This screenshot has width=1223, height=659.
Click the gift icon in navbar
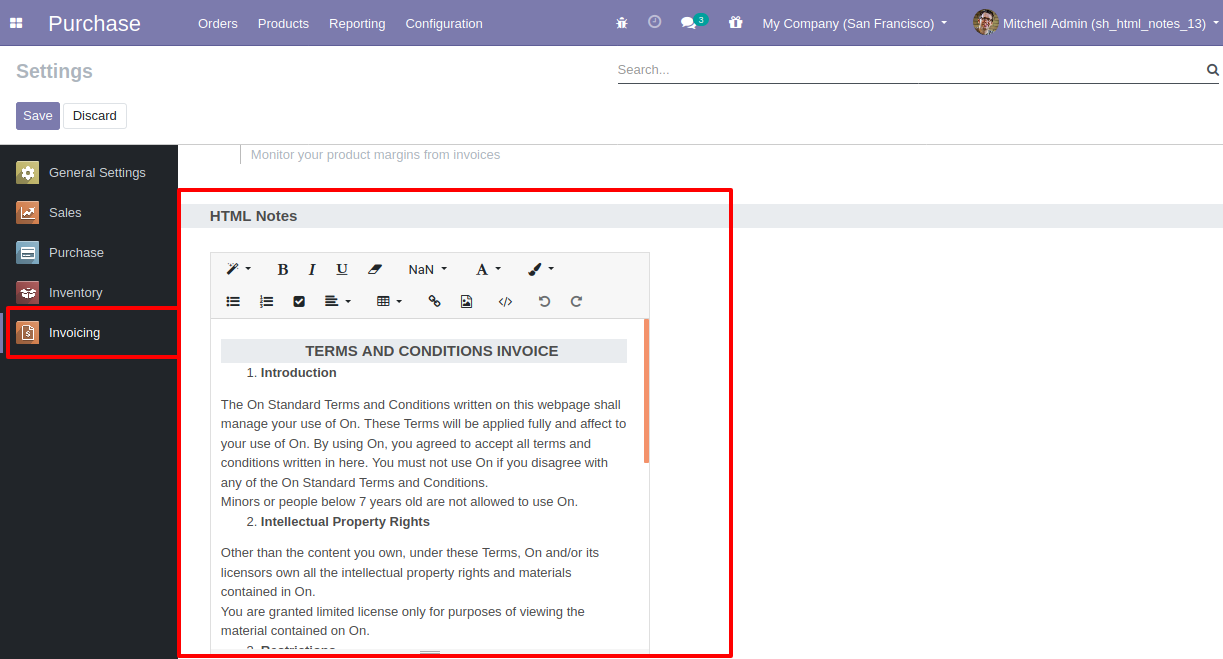point(736,23)
